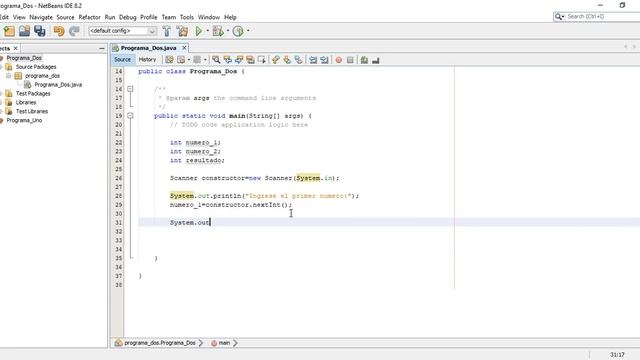Click Previous Bookmark icon
Screen dimensions: 640x360
point(276,60)
